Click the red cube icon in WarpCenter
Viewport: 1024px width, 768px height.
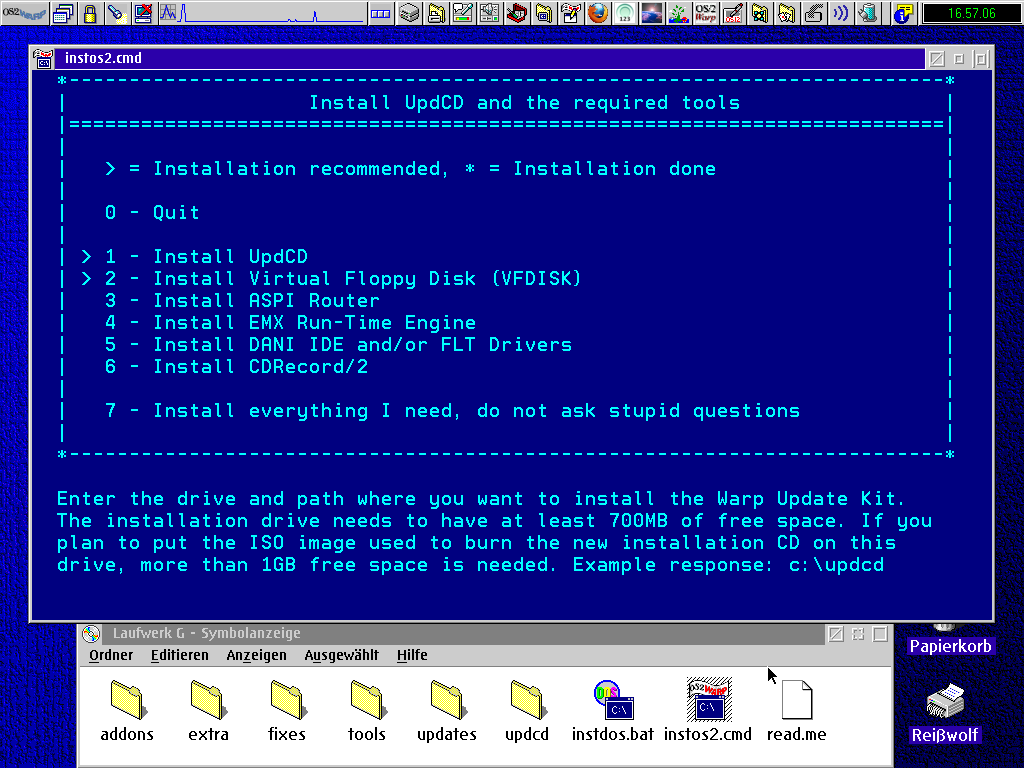(x=517, y=13)
